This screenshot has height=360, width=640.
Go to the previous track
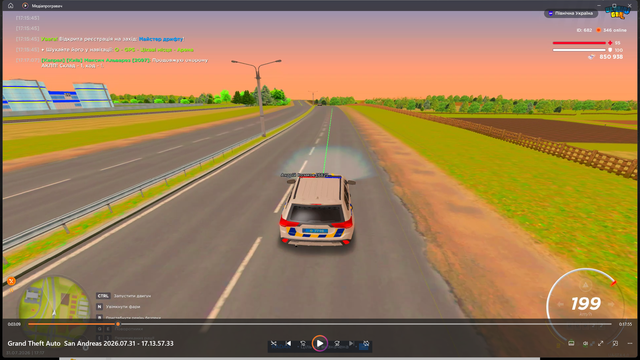289,344
